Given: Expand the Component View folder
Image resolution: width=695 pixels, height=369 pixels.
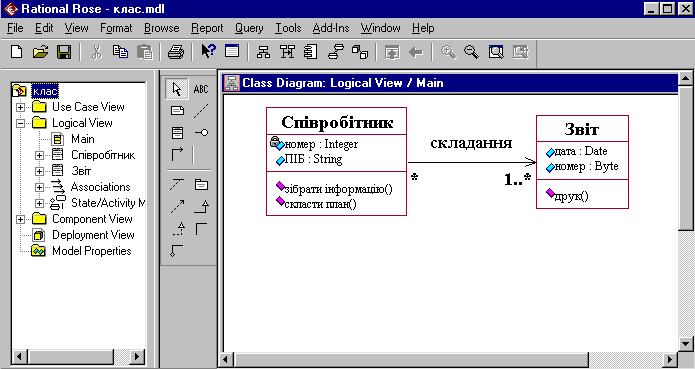Looking at the screenshot, I should click(20, 219).
